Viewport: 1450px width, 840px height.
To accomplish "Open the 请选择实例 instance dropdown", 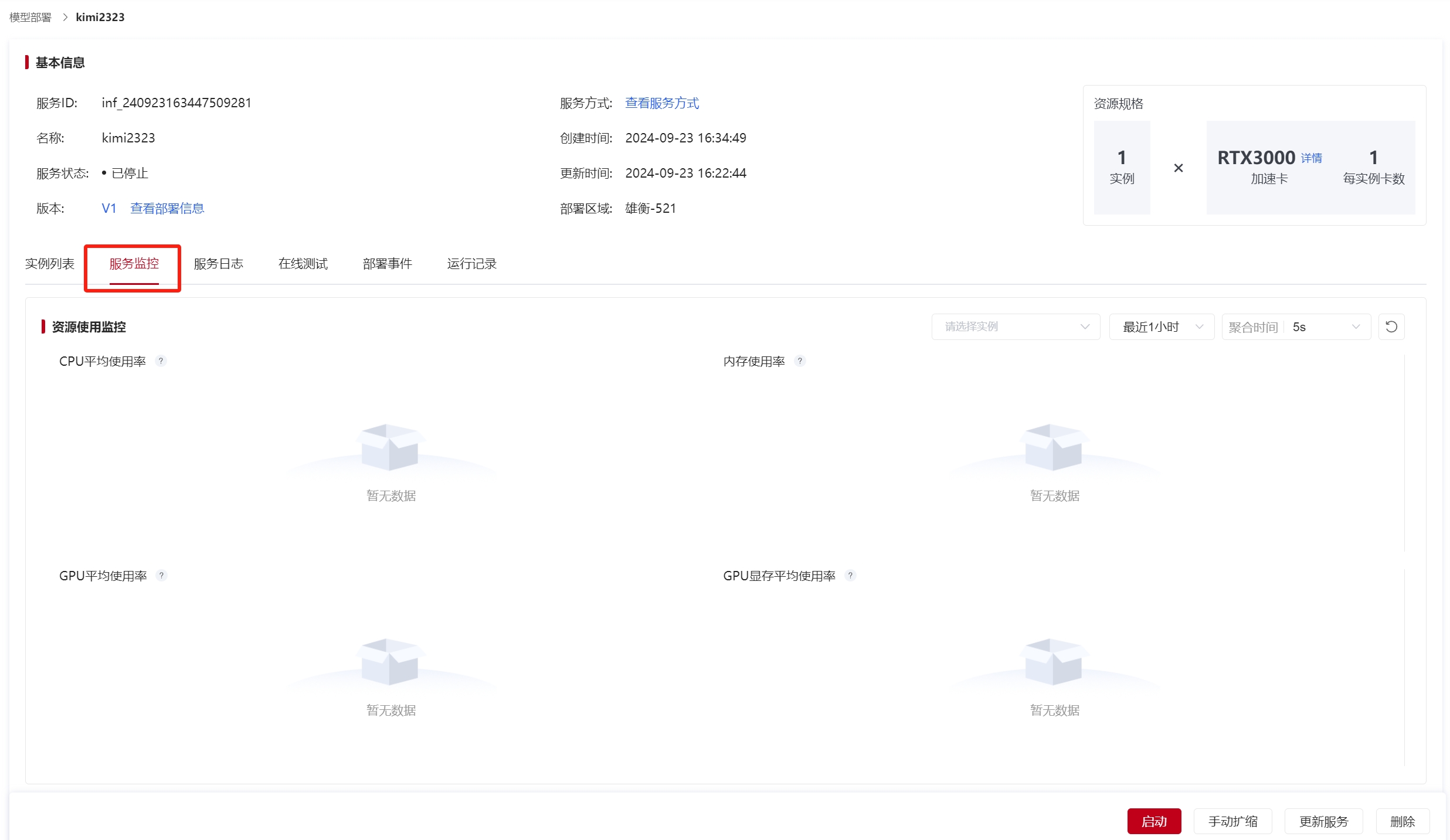I will [1016, 327].
